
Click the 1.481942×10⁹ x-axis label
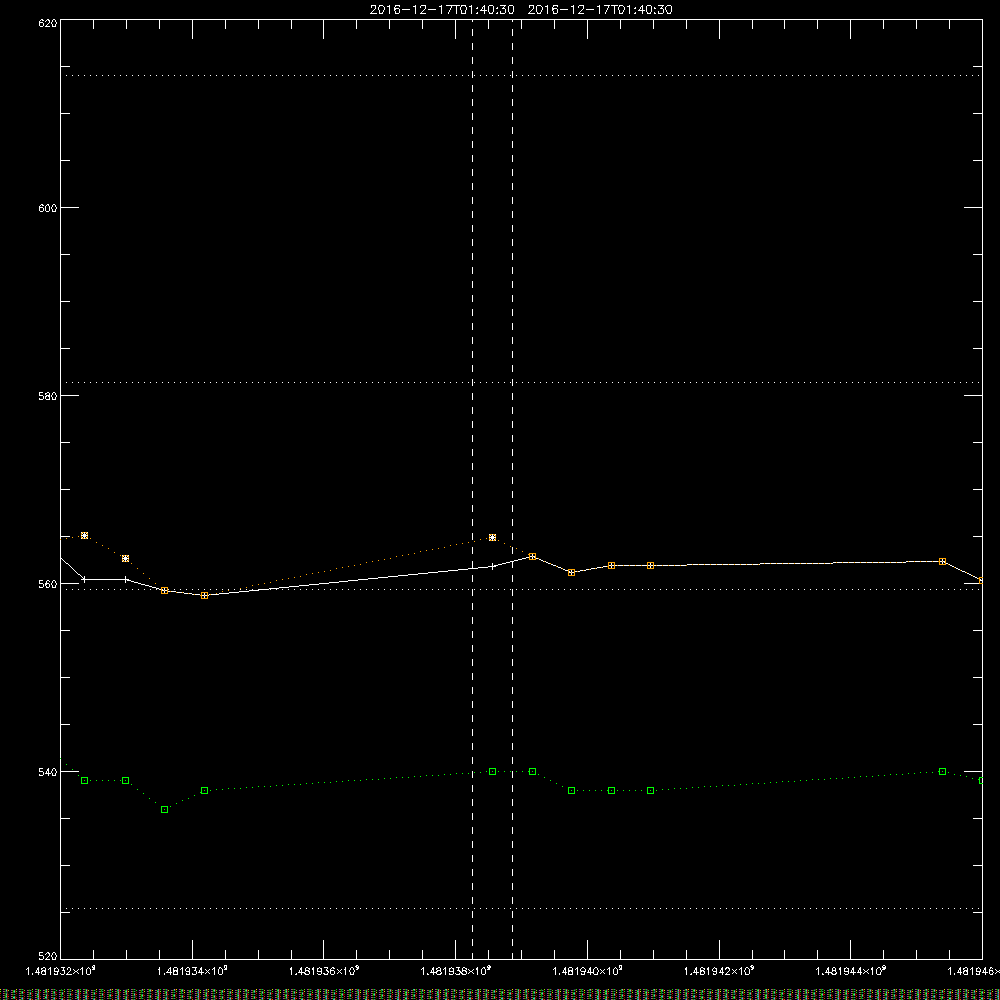[x=719, y=971]
